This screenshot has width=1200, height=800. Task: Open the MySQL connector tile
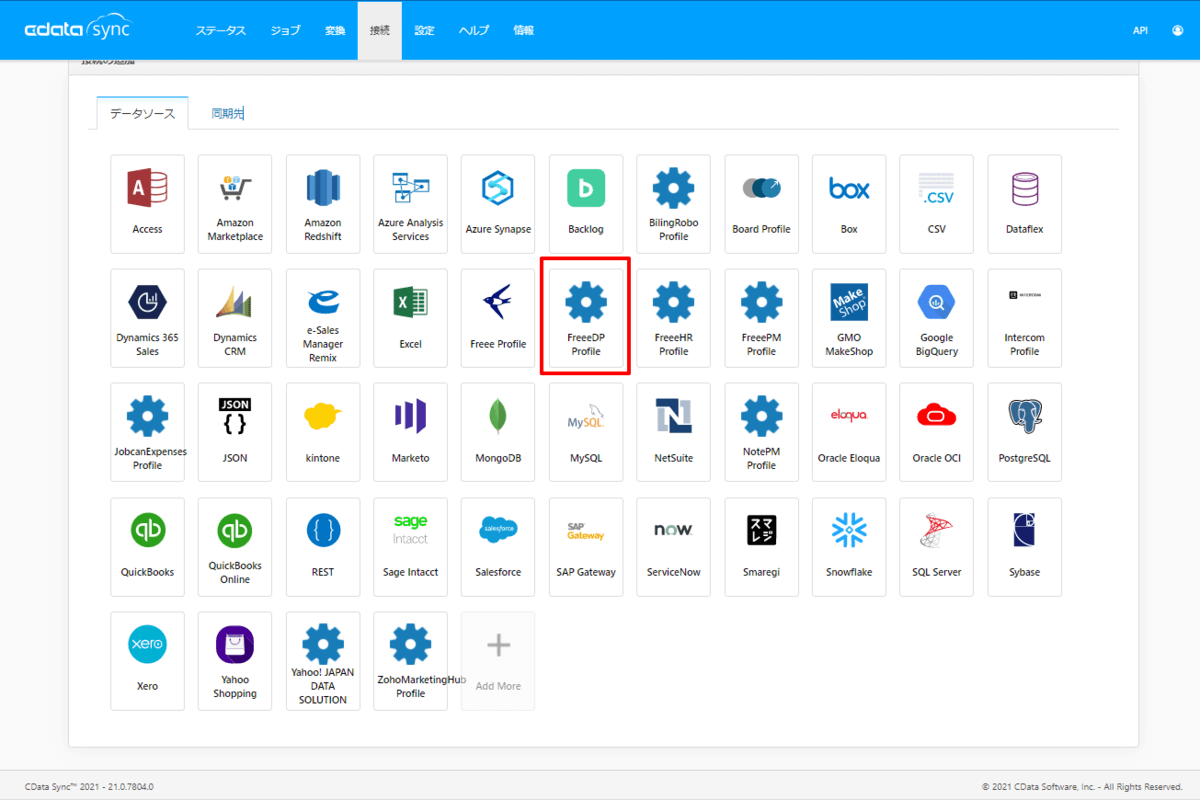click(586, 432)
